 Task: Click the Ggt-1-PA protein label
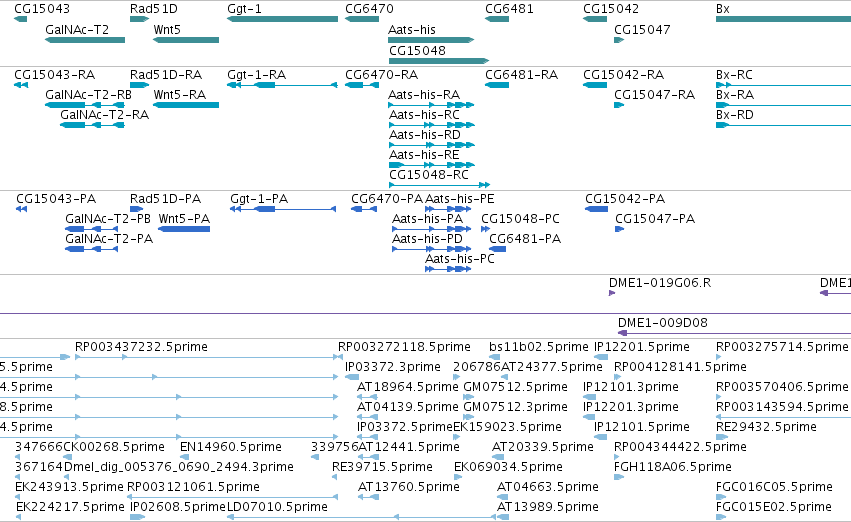(259, 199)
